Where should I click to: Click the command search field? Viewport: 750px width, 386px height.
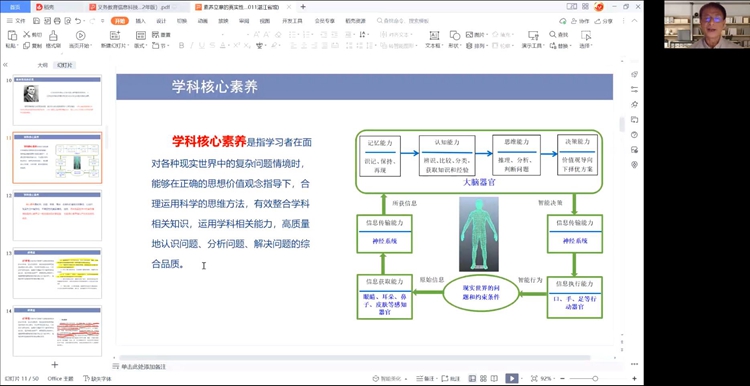403,21
